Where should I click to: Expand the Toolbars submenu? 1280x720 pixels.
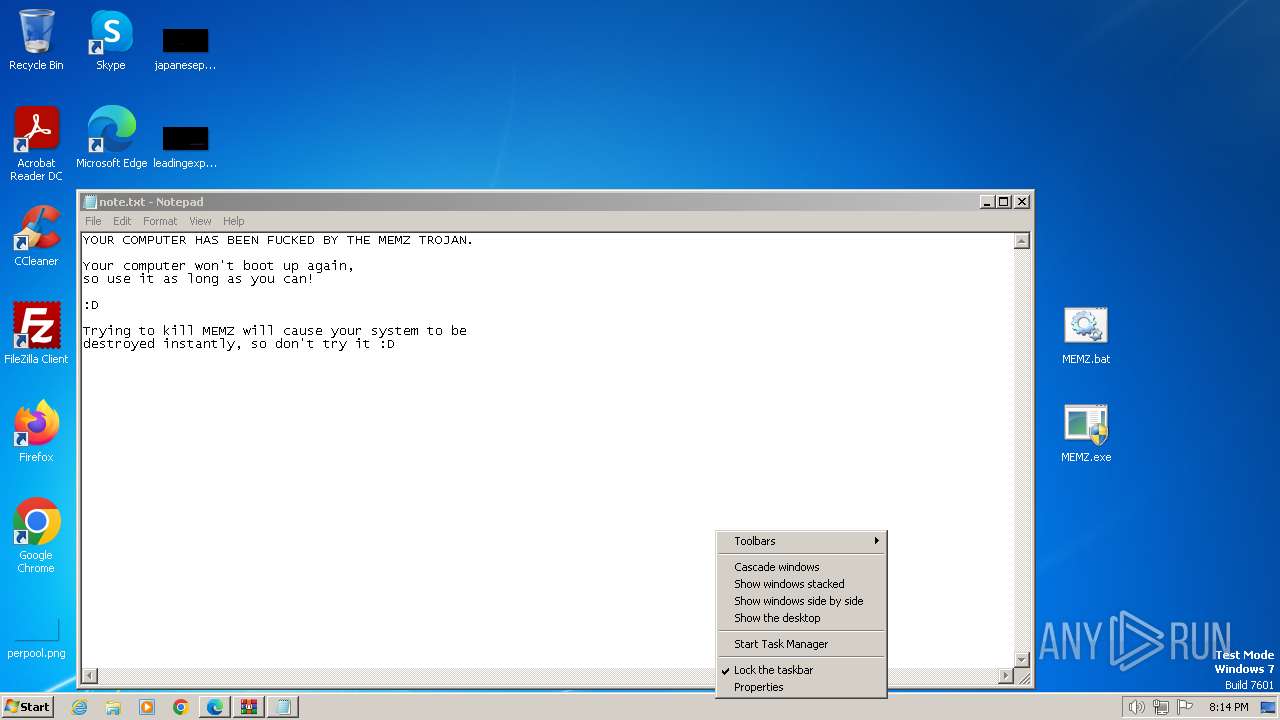801,541
